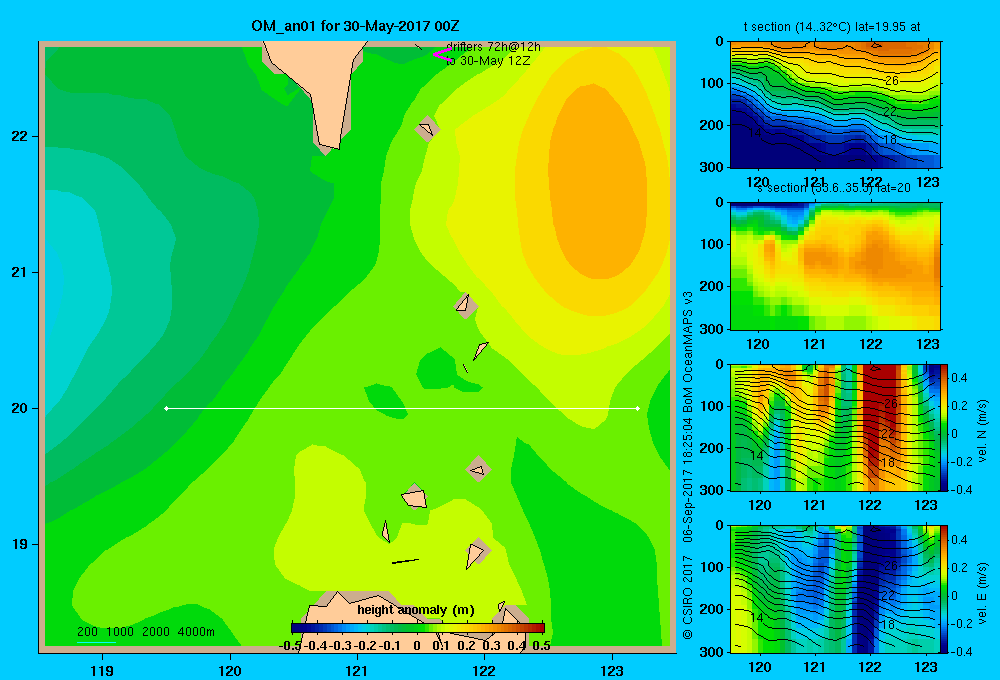Click the 'vel. N (m/s)' axis label
The height and width of the screenshot is (680, 1000).
tap(982, 430)
